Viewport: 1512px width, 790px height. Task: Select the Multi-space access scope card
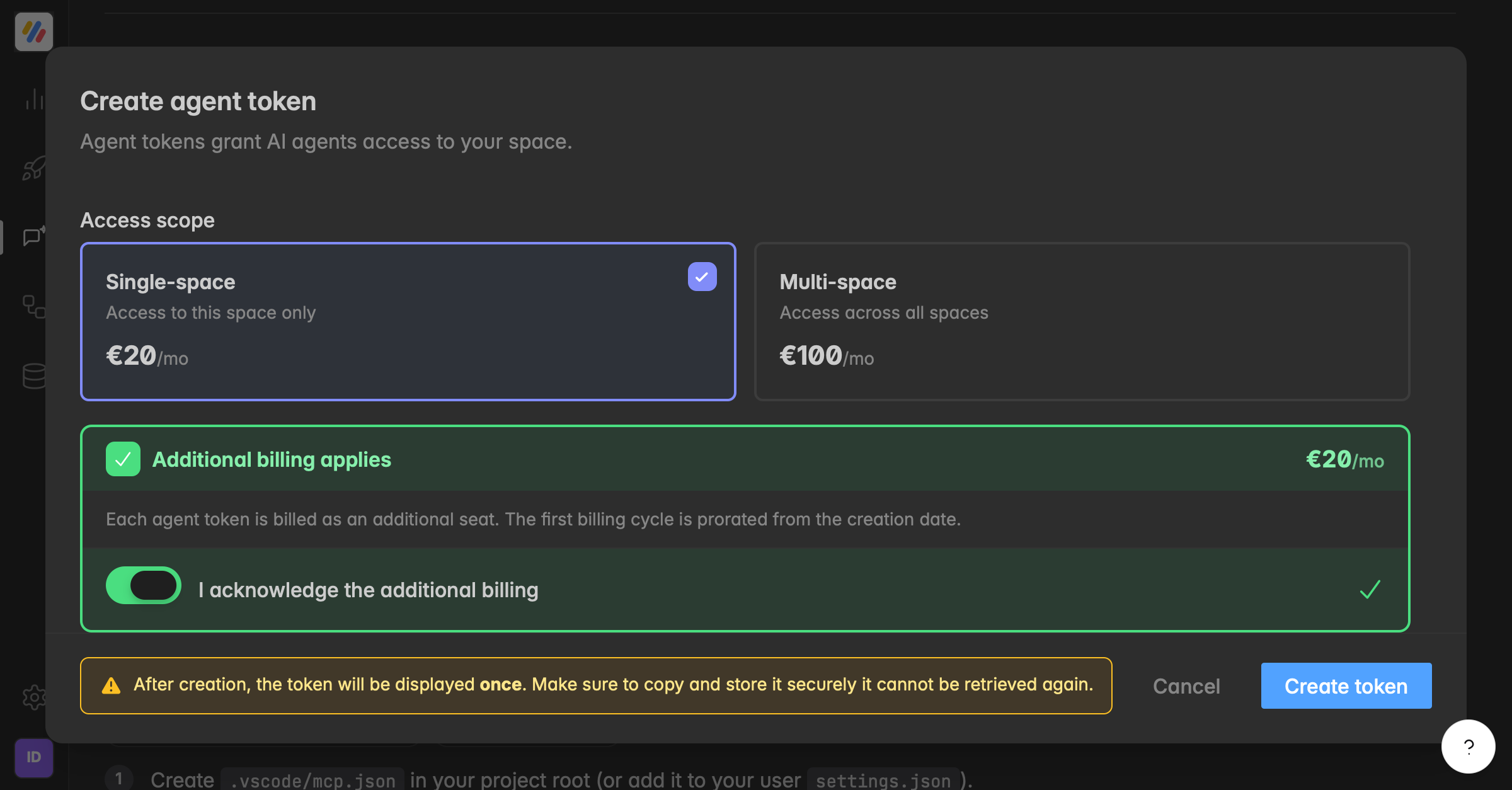coord(1082,321)
